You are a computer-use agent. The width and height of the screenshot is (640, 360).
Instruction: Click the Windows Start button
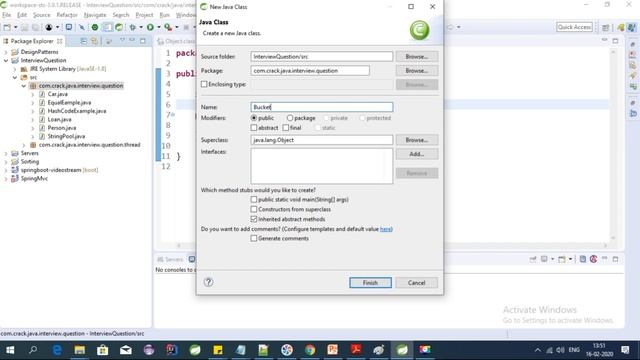click(x=10, y=350)
